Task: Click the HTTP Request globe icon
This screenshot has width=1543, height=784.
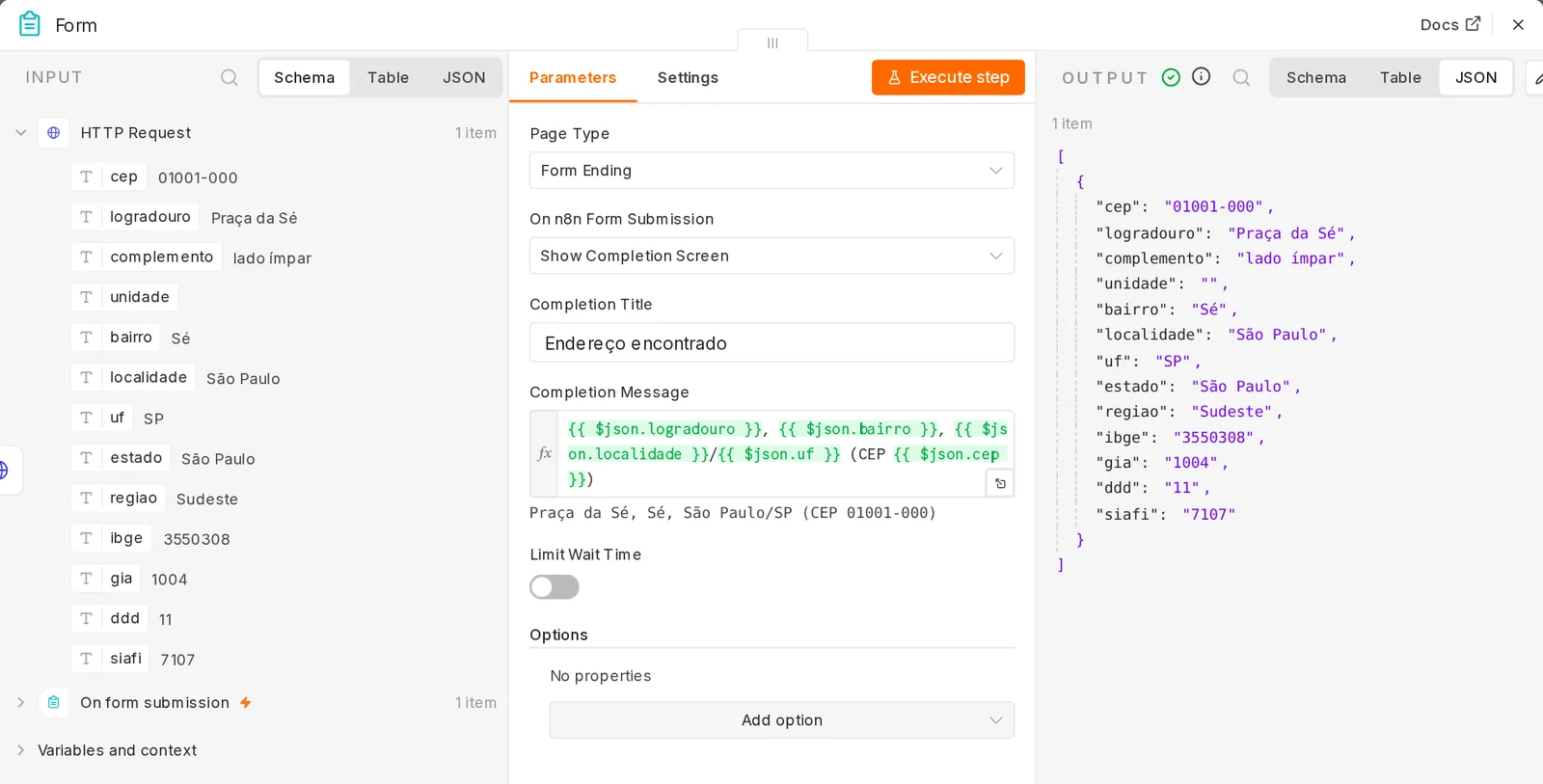Action: click(54, 132)
